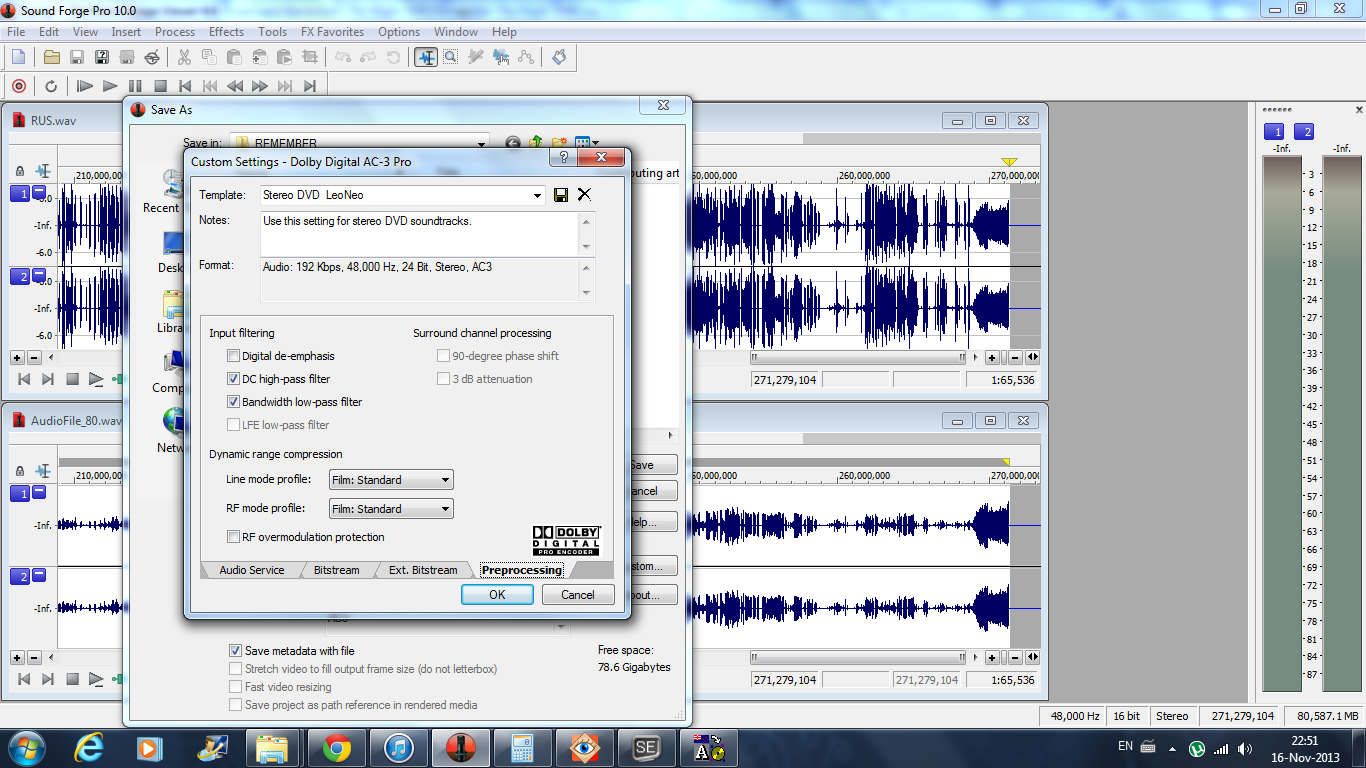
Task: Delete template with the X icon
Action: pyautogui.click(x=585, y=195)
